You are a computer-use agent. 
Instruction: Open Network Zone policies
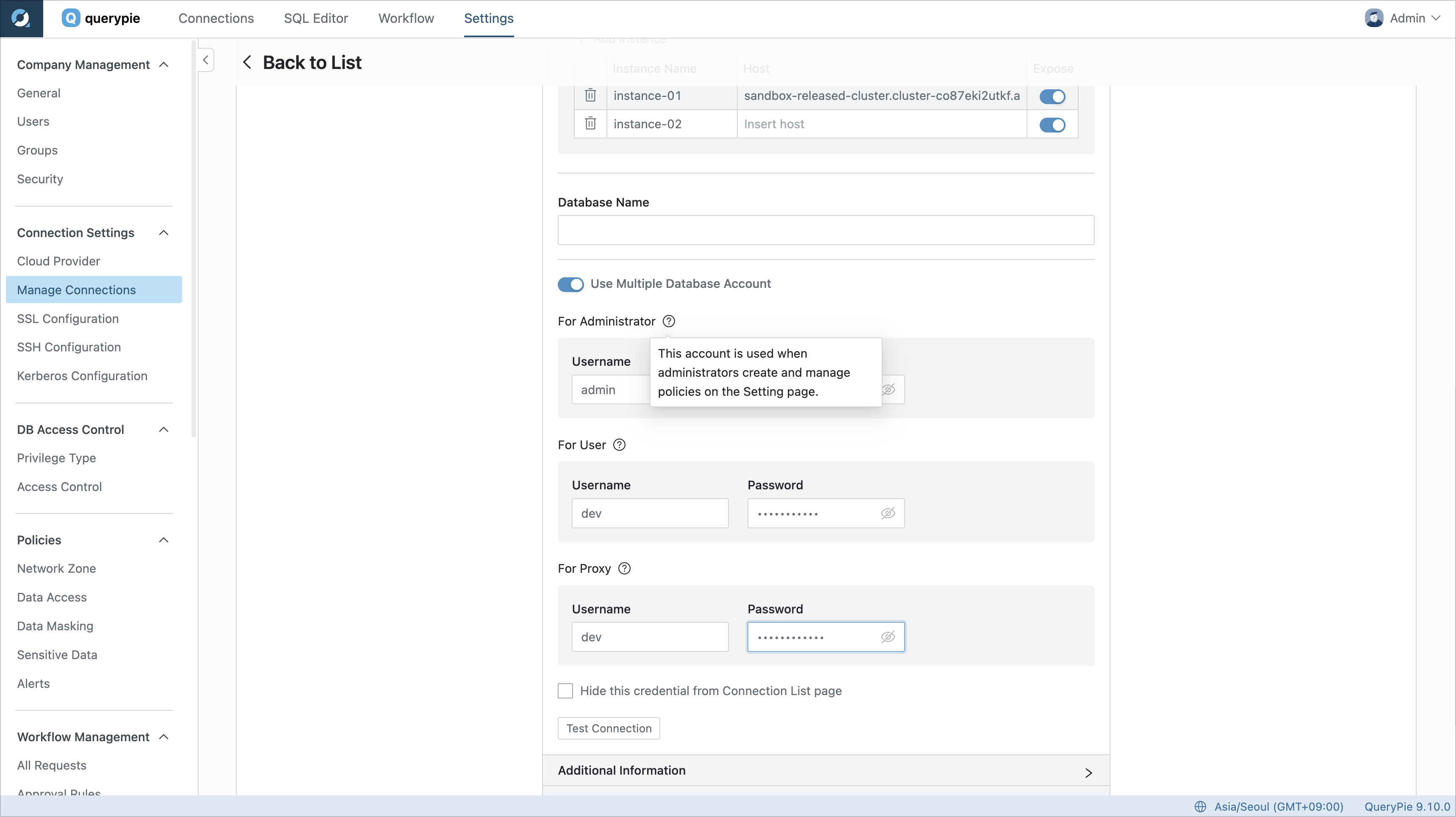point(56,569)
